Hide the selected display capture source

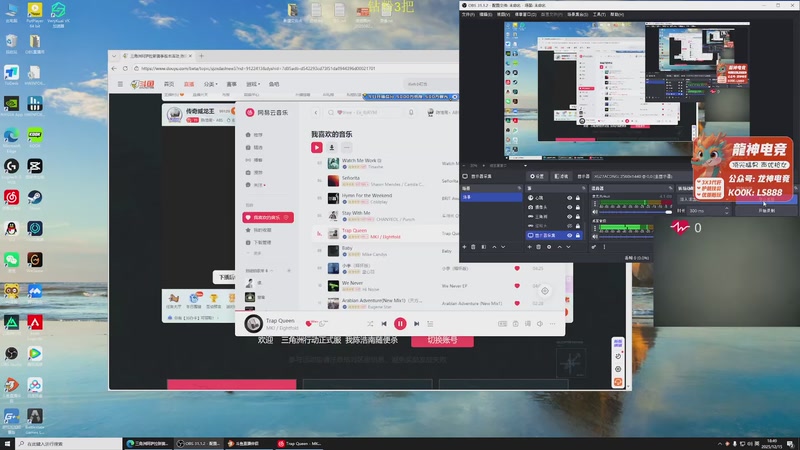click(569, 235)
